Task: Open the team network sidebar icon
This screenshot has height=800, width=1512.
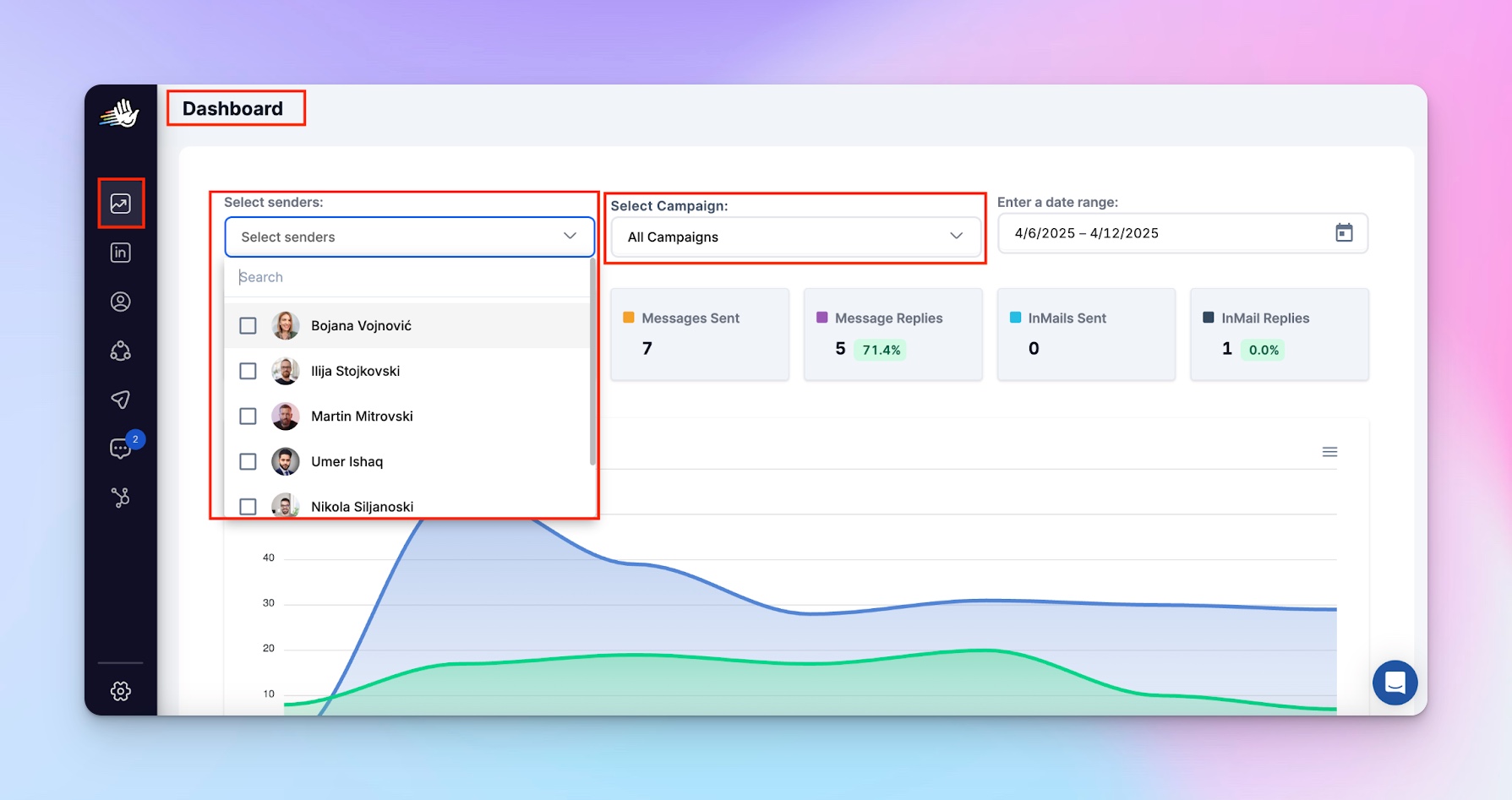Action: pos(121,351)
